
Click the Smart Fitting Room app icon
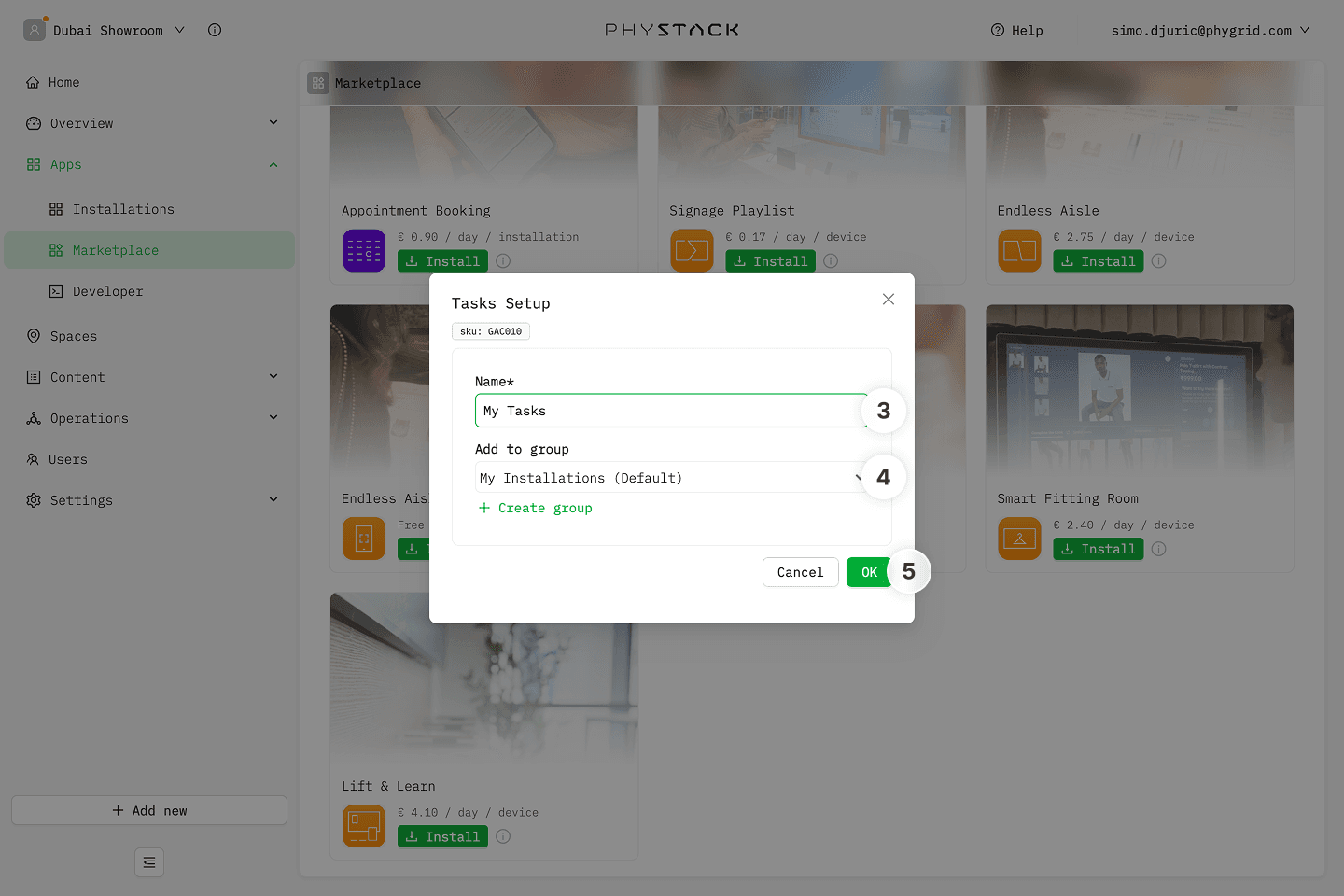point(1019,539)
